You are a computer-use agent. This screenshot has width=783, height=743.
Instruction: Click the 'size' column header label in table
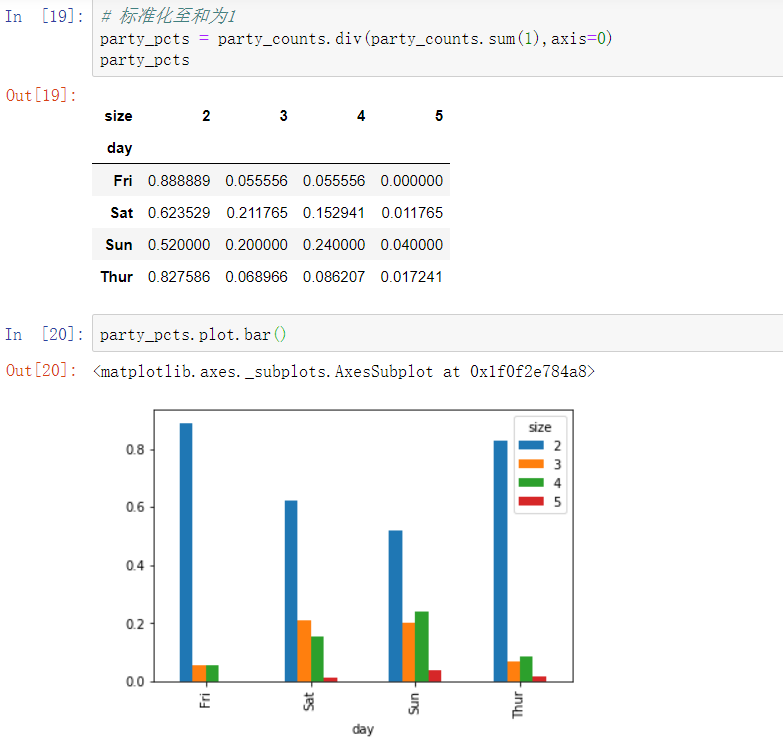tap(118, 116)
